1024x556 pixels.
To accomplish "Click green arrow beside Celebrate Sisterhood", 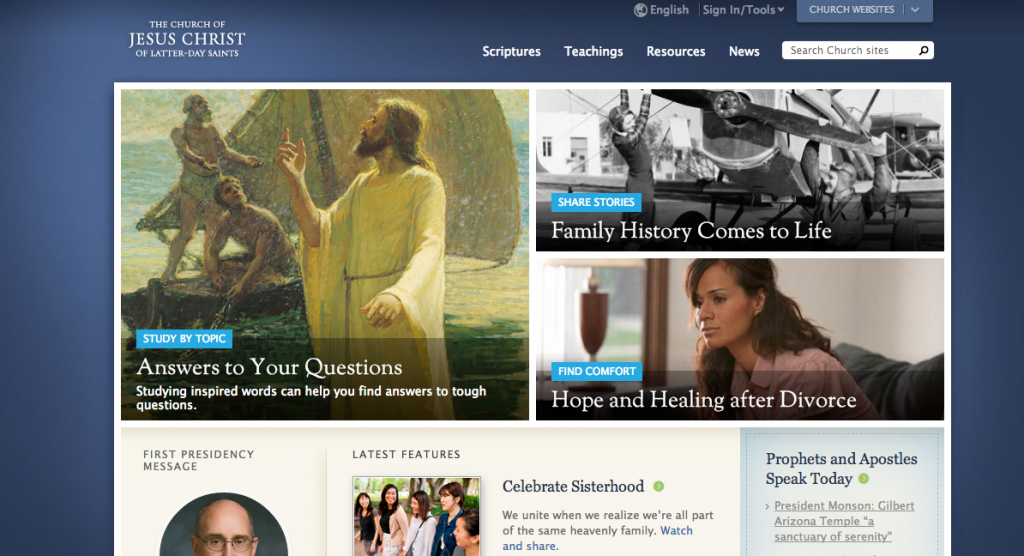I will point(658,486).
